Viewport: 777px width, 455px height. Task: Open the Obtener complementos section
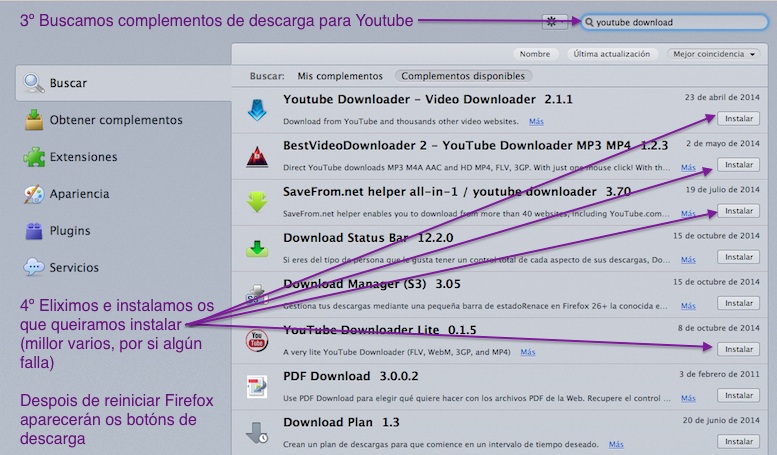coord(116,120)
